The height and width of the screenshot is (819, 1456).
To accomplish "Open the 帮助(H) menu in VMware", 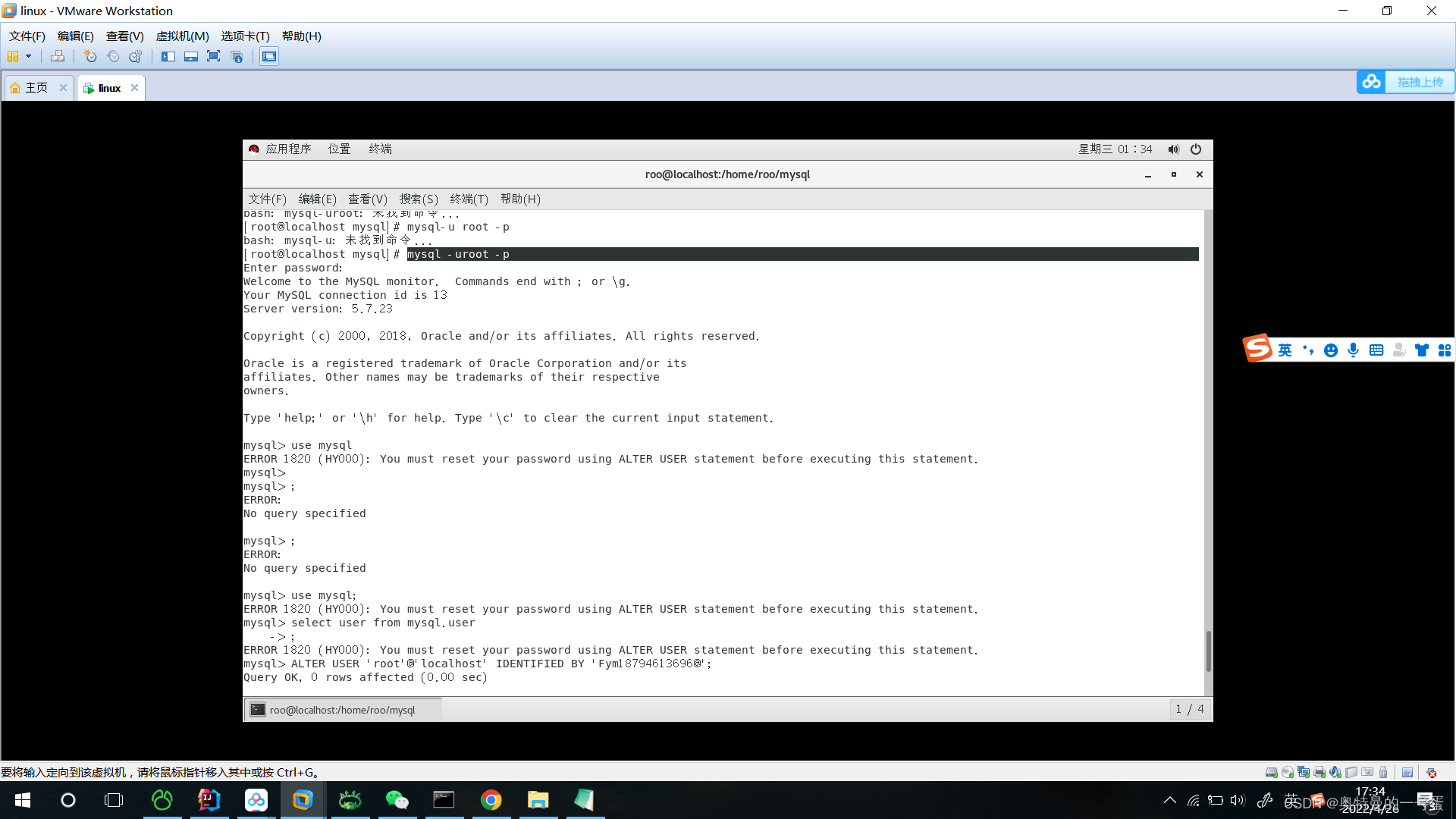I will 302,36.
